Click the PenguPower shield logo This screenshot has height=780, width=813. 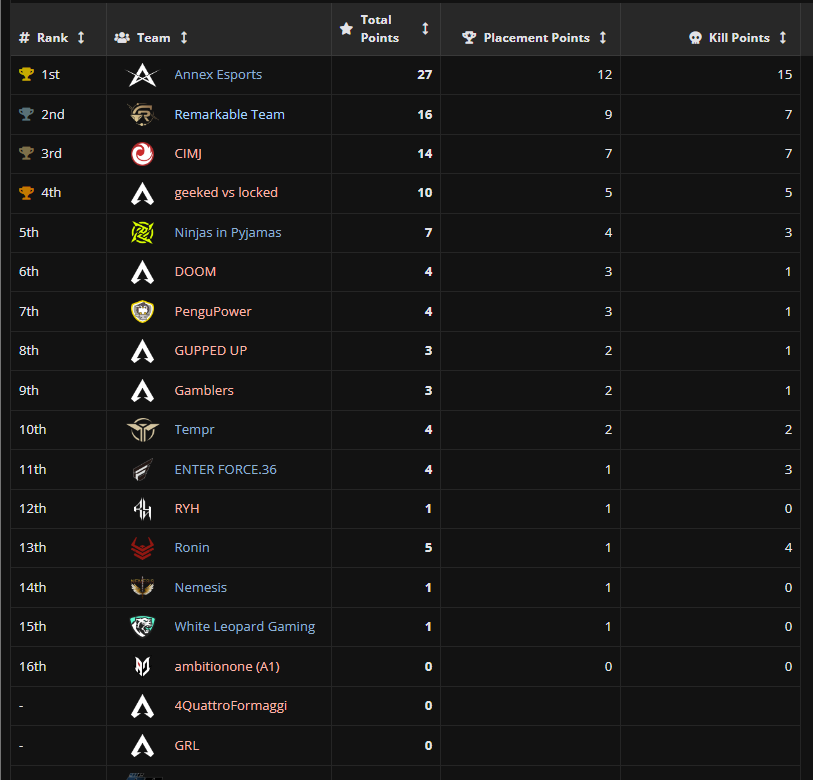143,312
